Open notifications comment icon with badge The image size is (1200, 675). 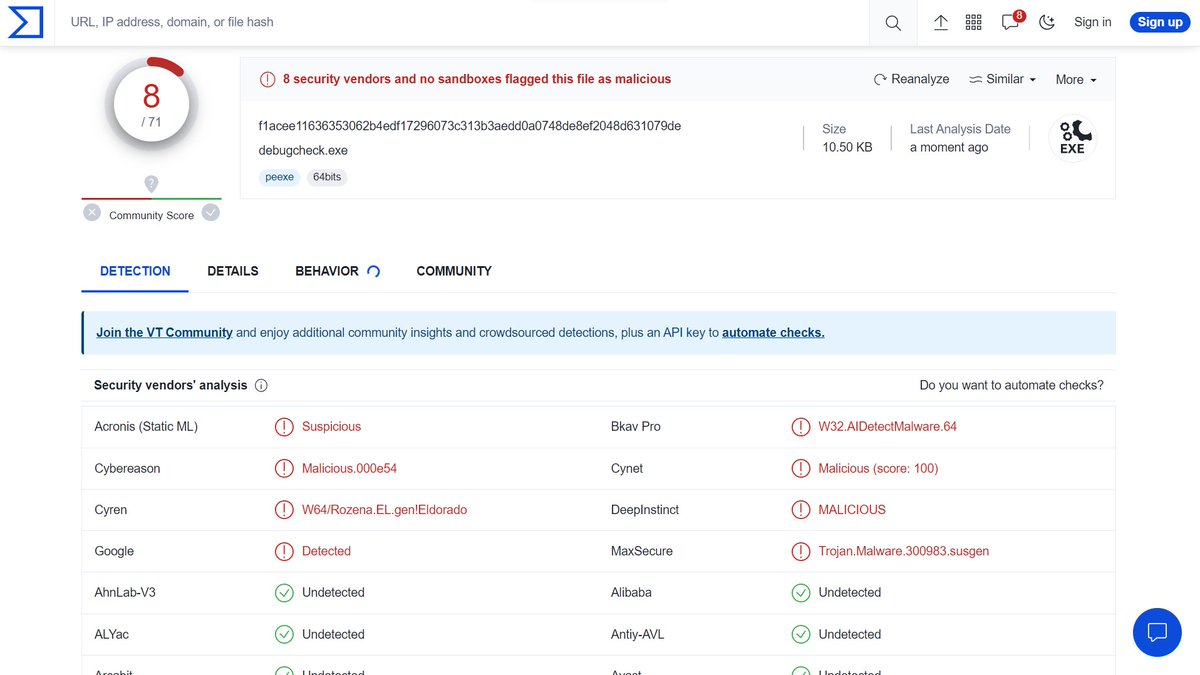coord(1011,21)
